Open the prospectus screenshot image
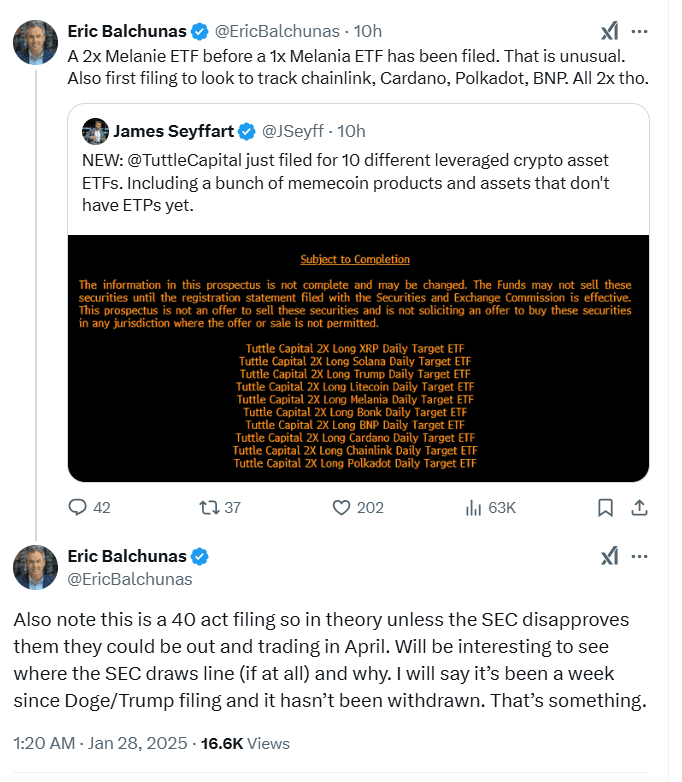682x782 pixels. (x=357, y=358)
